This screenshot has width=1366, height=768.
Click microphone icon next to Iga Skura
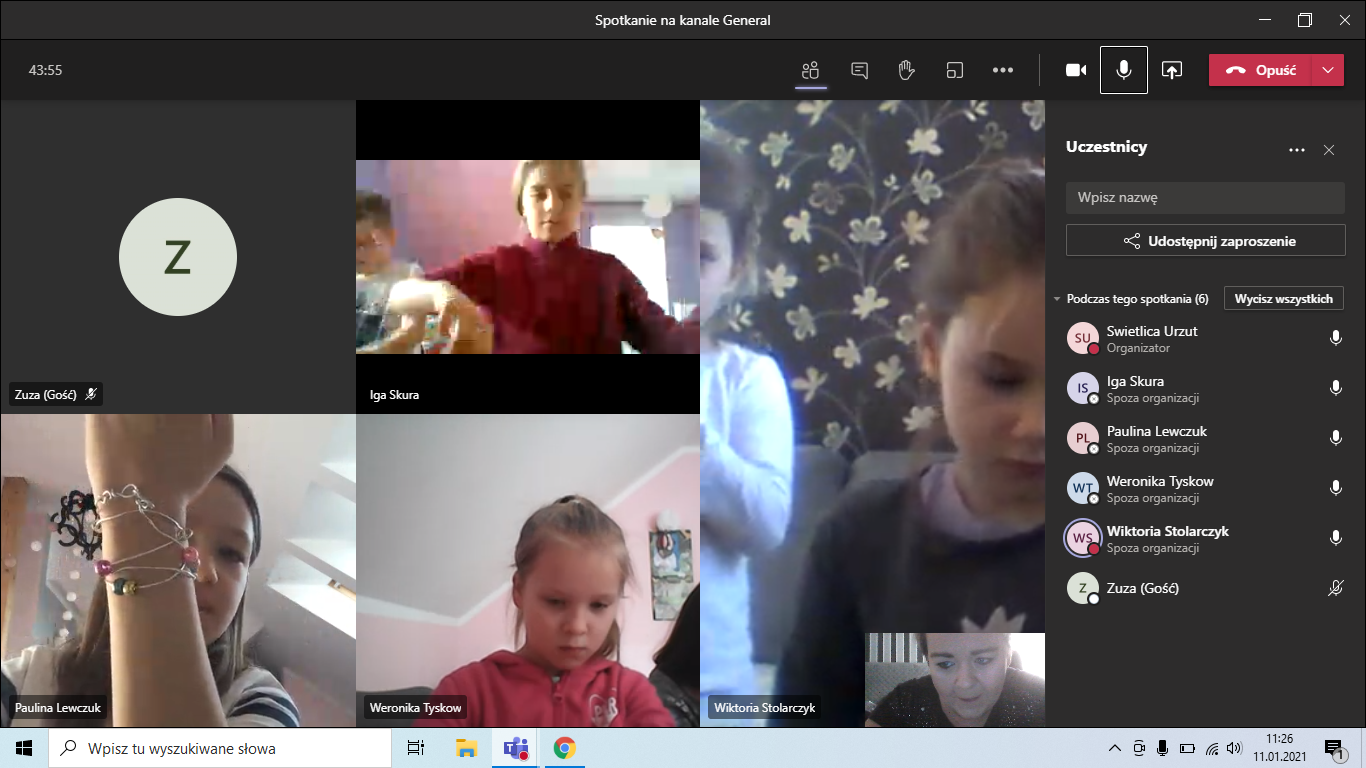pyautogui.click(x=1335, y=388)
